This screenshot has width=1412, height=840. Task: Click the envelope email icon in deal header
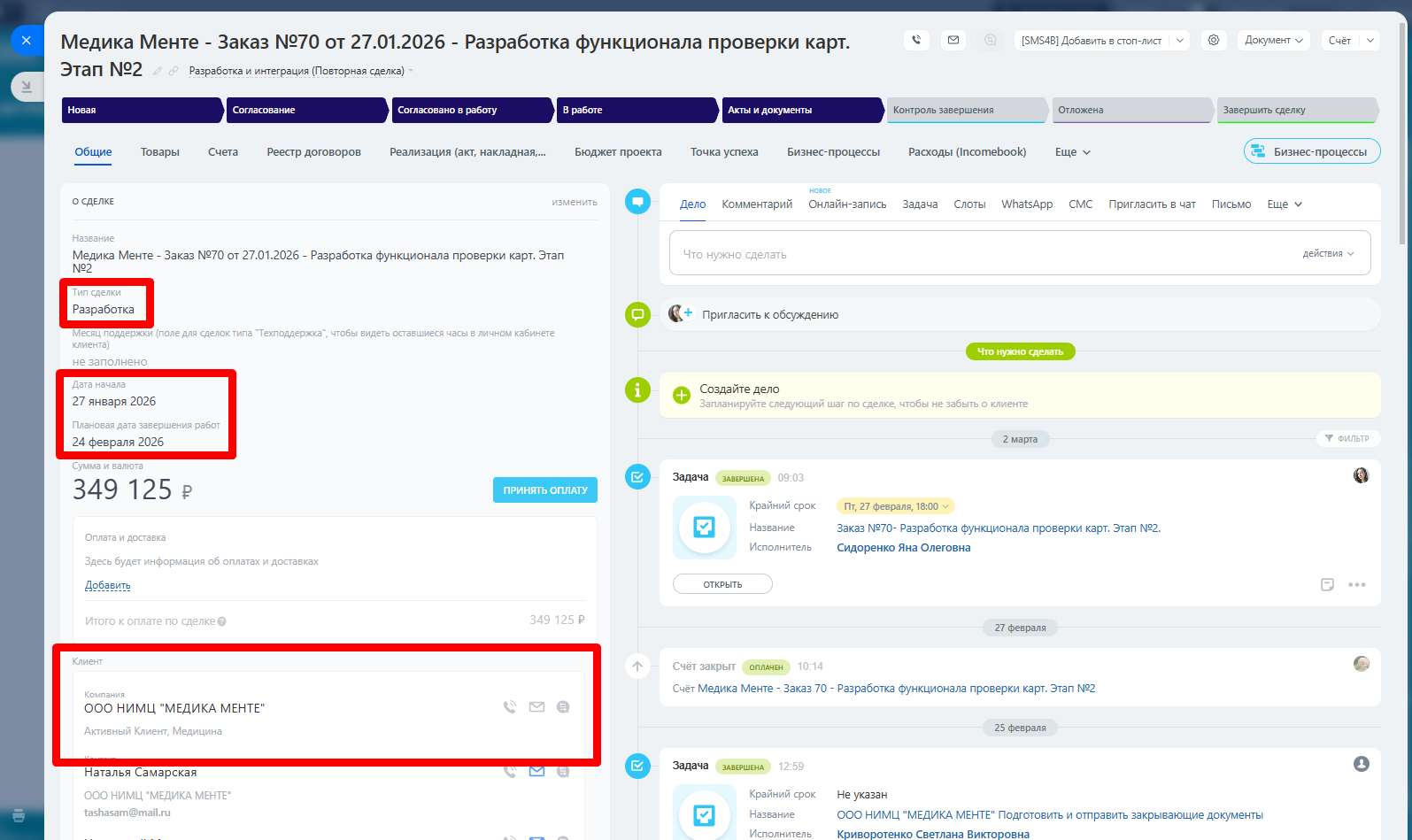click(953, 40)
